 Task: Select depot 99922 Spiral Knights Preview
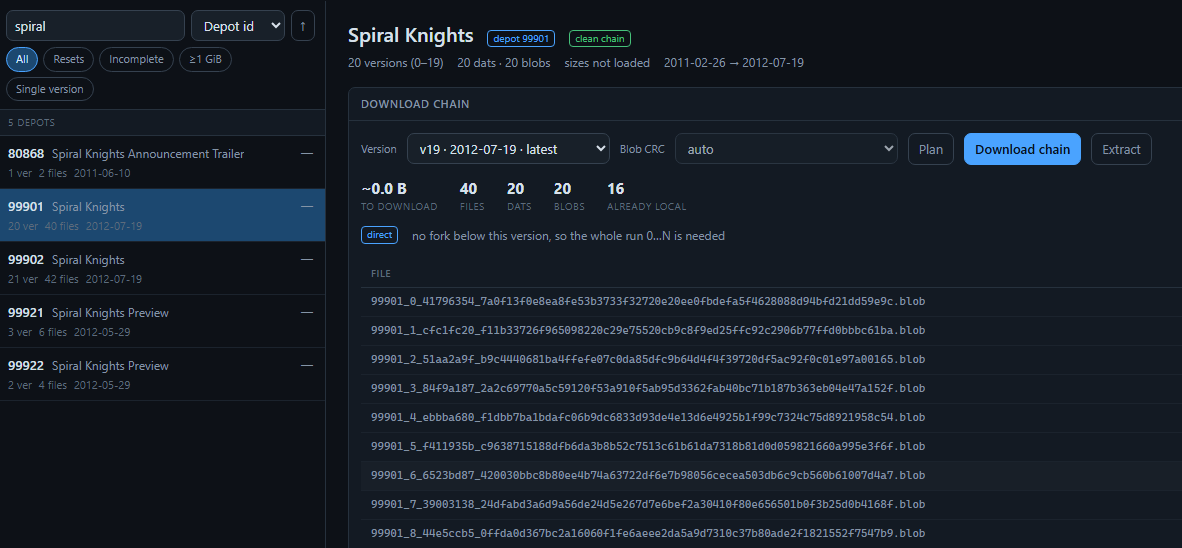tap(162, 374)
